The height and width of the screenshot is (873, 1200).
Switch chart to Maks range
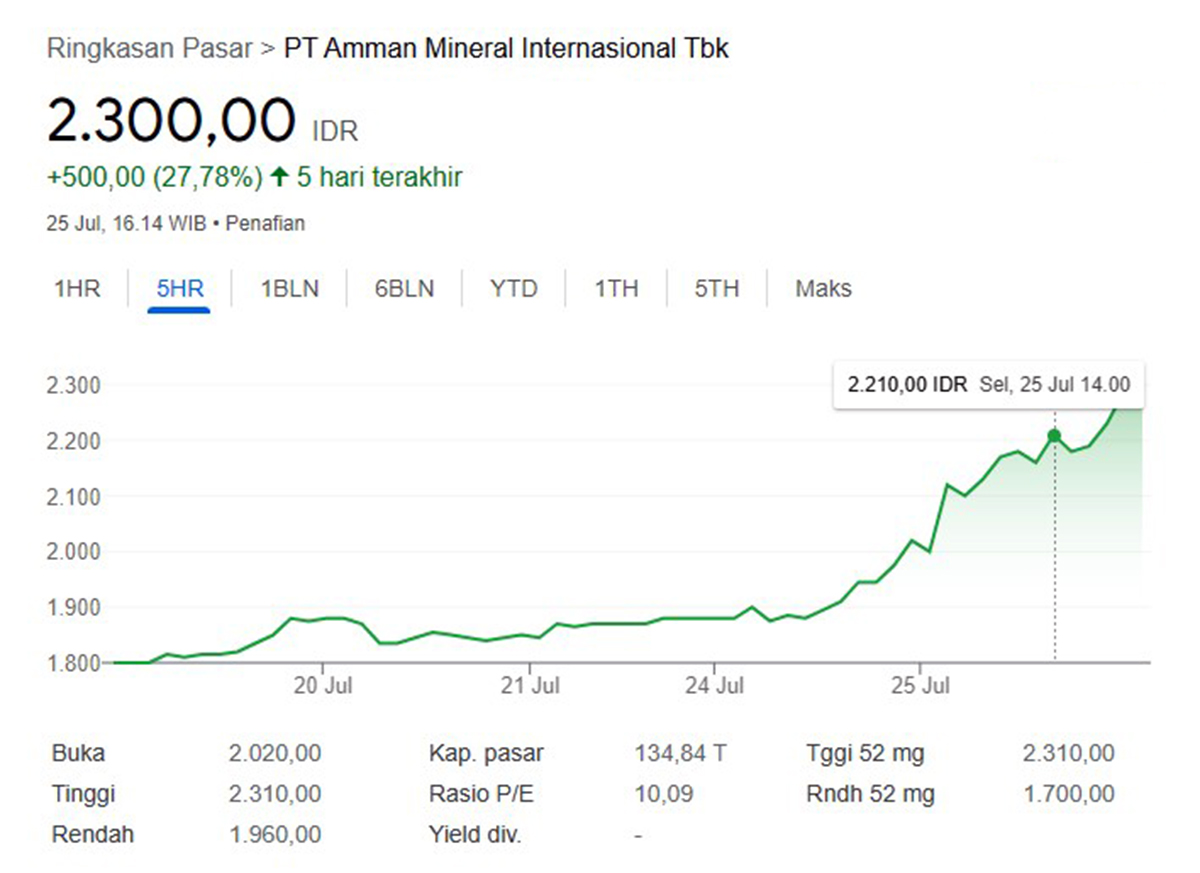tap(824, 289)
